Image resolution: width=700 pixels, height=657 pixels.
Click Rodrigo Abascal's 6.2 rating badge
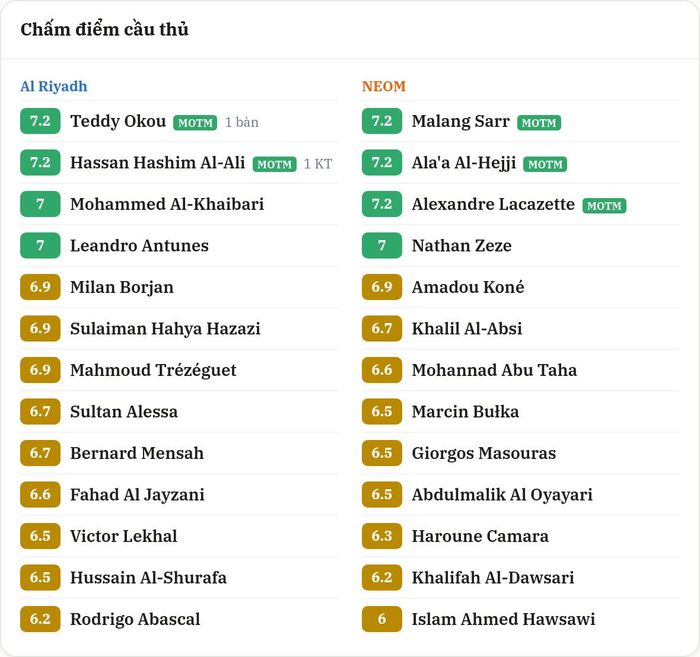pyautogui.click(x=40, y=619)
